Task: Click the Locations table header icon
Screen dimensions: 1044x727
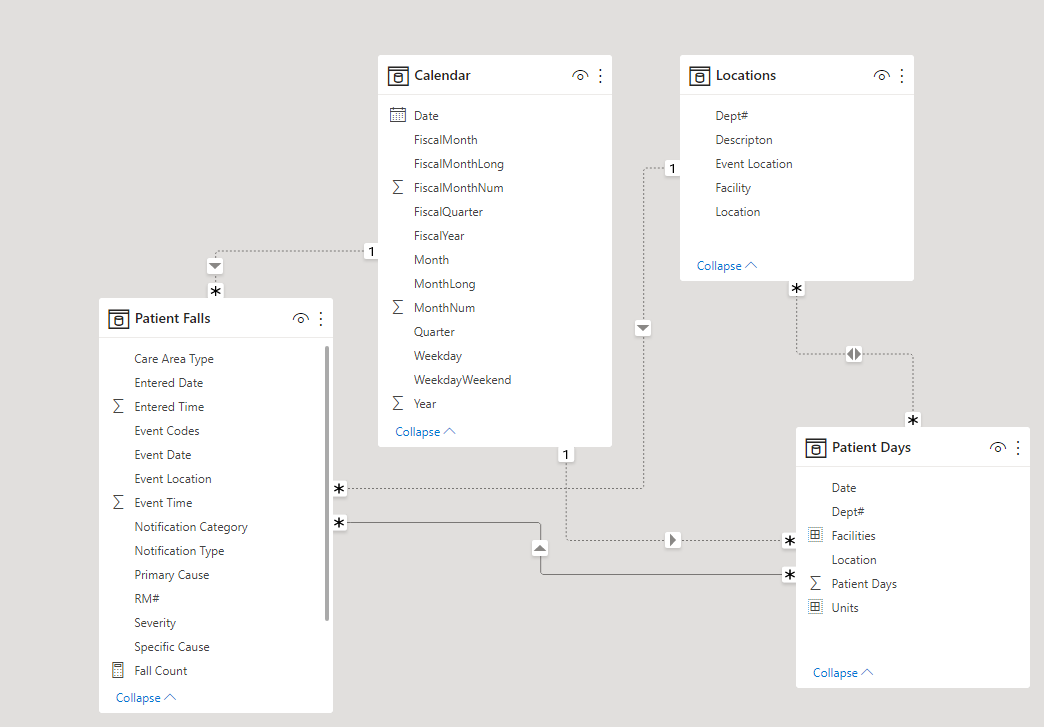Action: coord(700,76)
